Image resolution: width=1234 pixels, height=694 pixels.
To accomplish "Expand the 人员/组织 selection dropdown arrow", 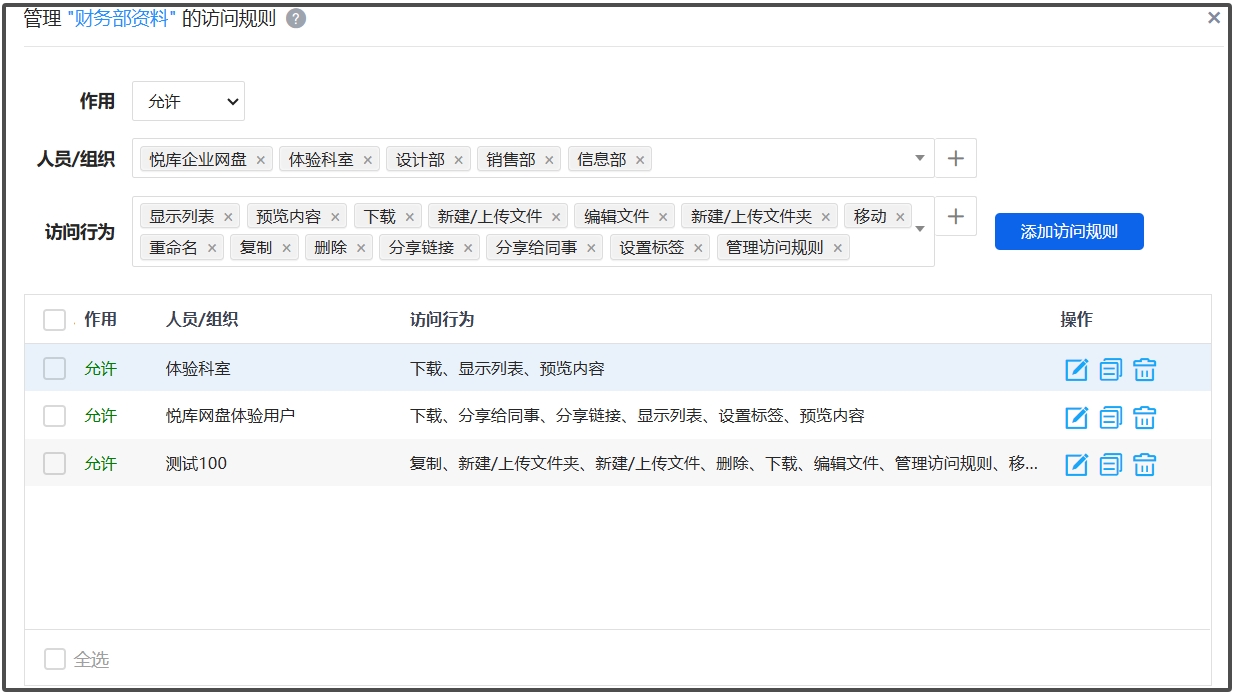I will pos(919,158).
